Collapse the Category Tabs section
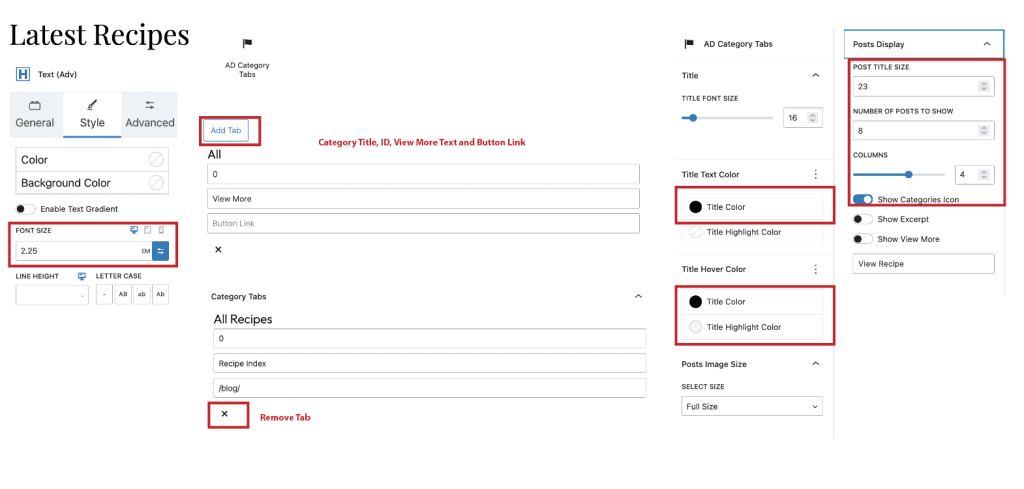Screen dimensions: 1024x489 638,296
